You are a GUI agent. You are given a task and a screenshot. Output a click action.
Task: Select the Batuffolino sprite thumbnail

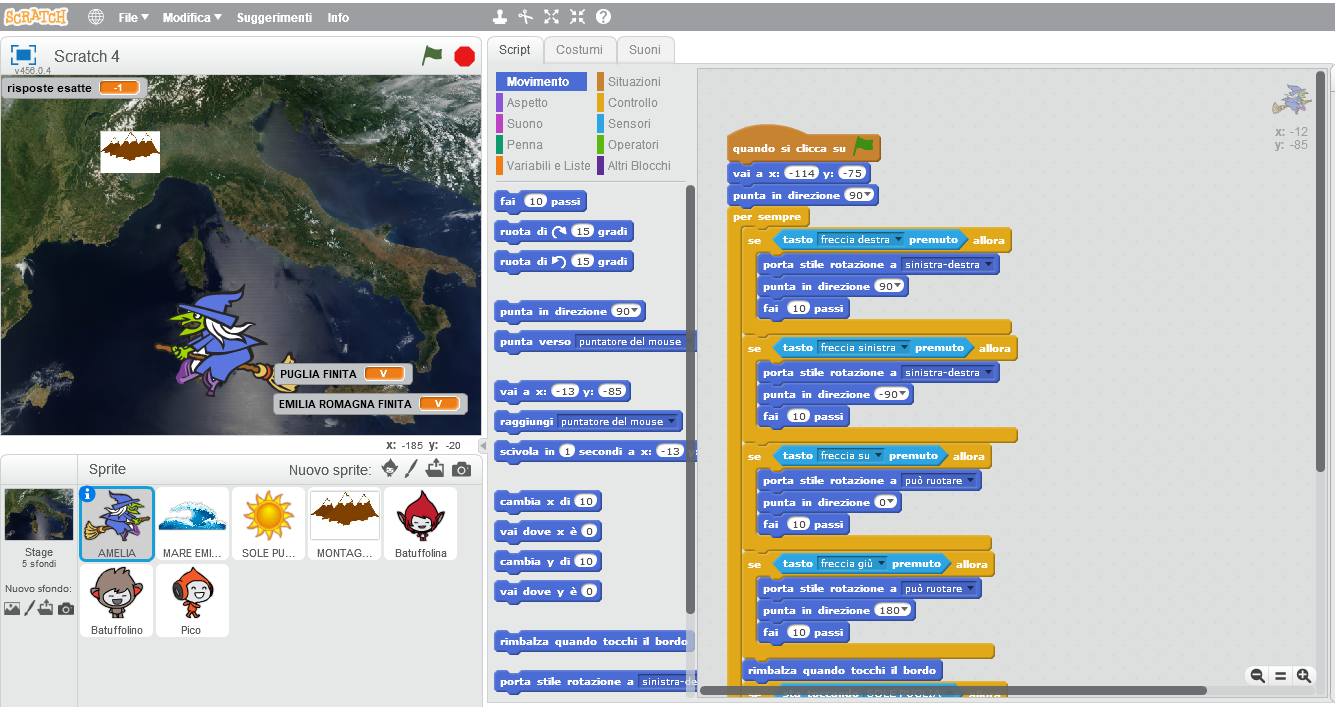click(116, 598)
